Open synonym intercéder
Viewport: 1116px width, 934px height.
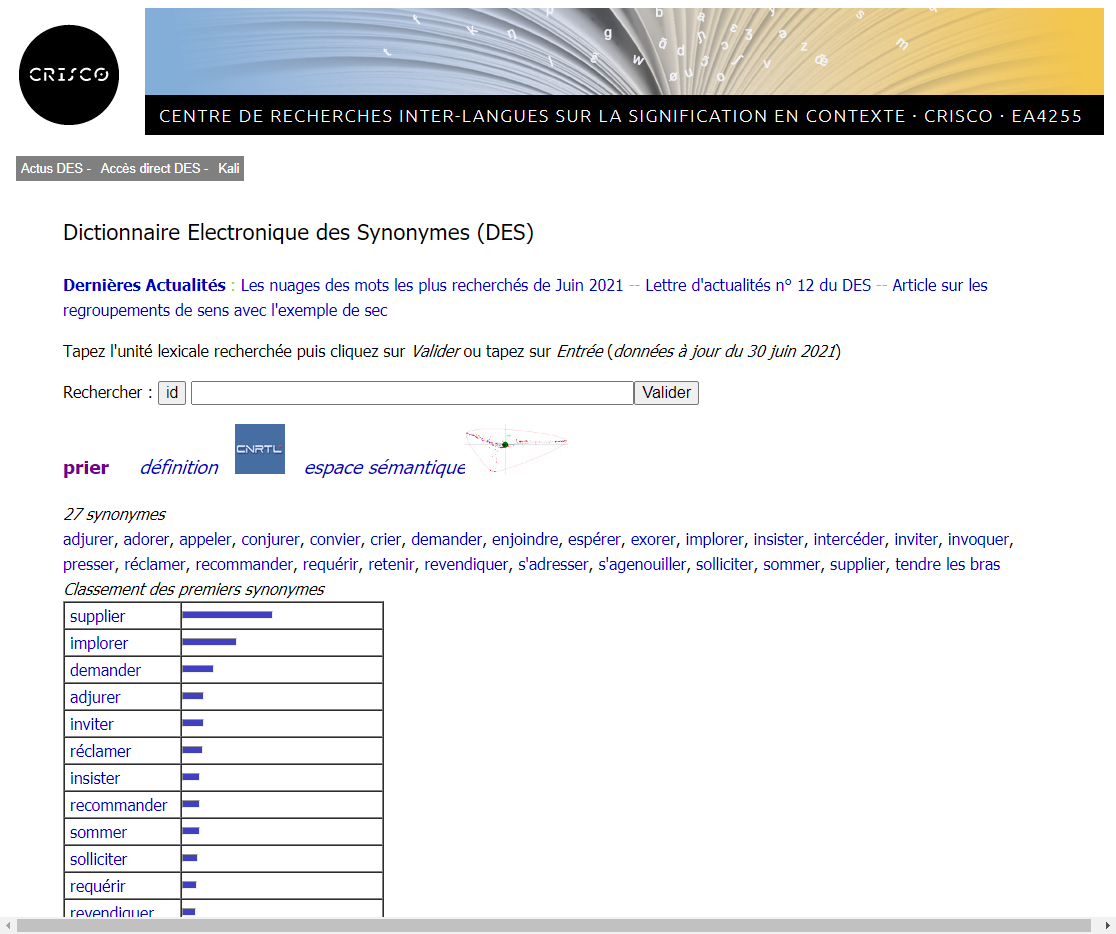tap(849, 540)
